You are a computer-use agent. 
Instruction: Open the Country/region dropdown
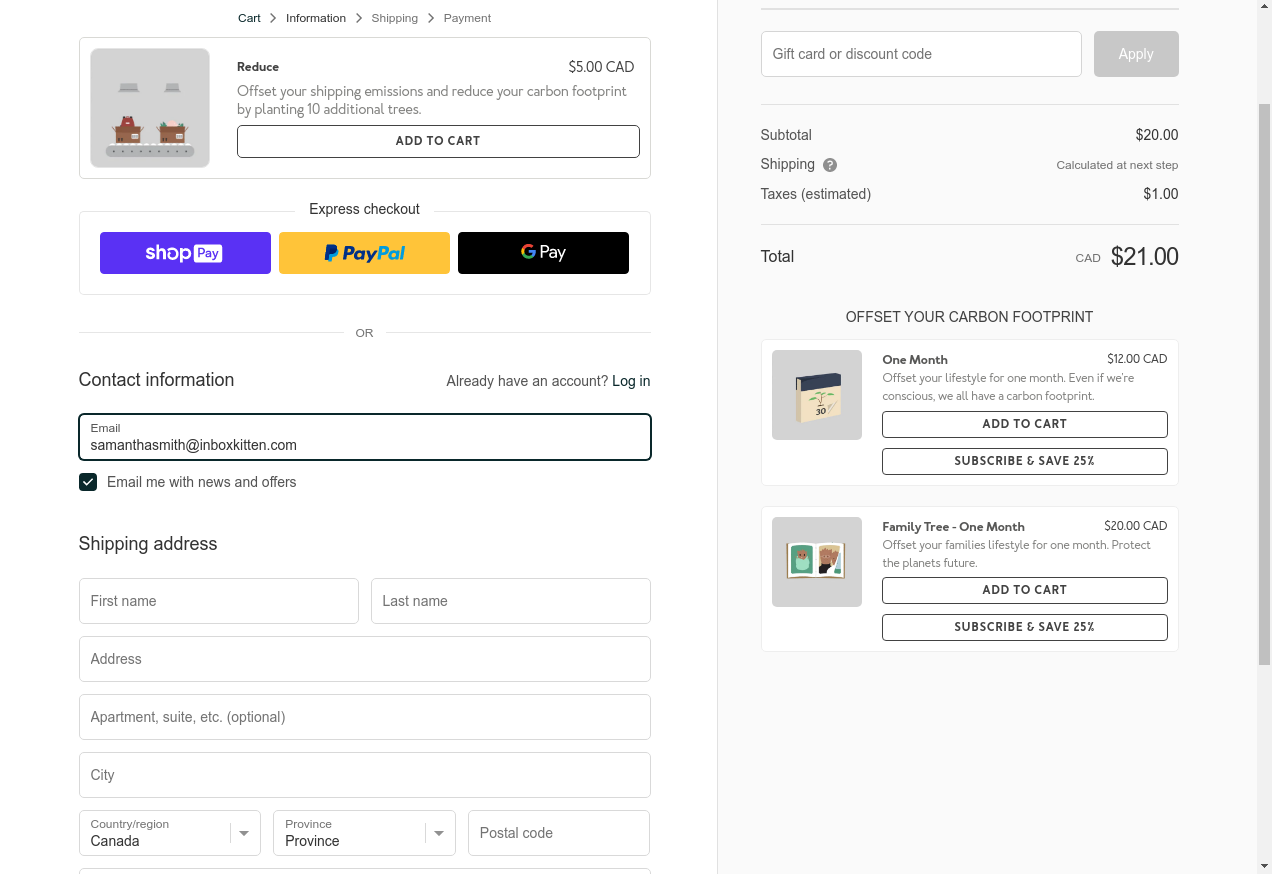(170, 833)
